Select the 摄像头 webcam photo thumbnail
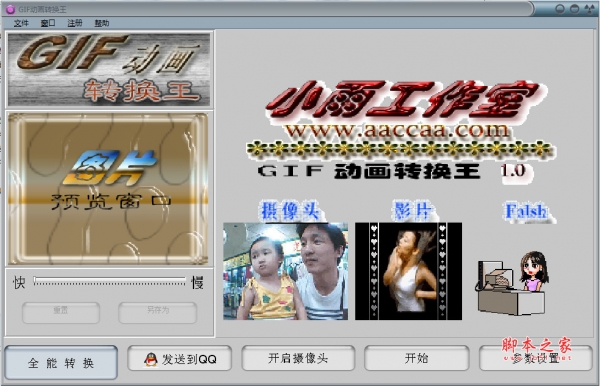 [x=285, y=271]
